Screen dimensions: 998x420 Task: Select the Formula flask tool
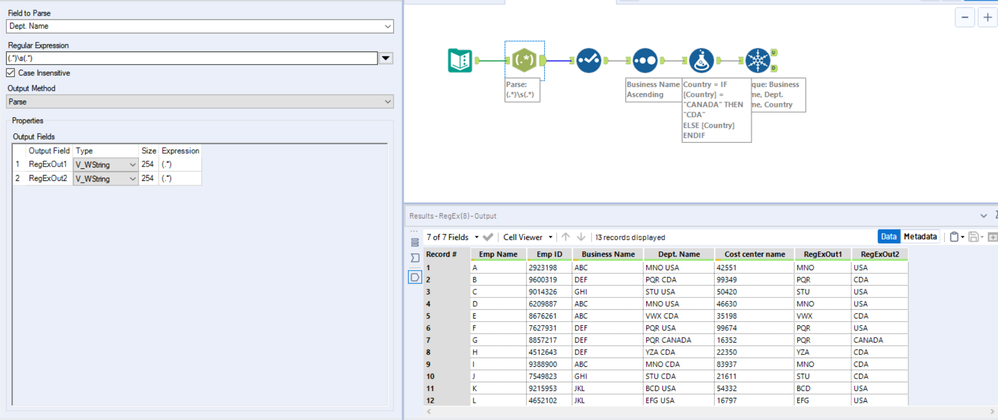click(x=701, y=60)
